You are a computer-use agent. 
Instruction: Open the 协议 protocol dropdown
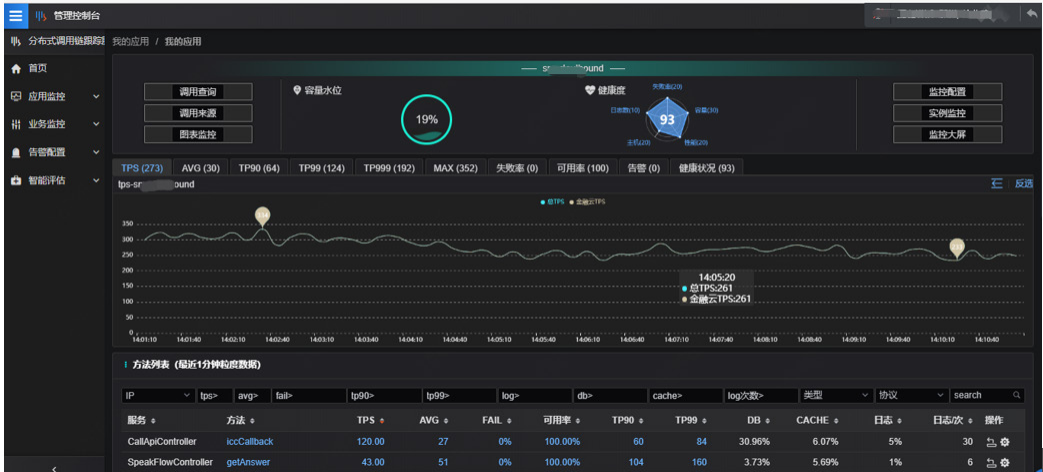coord(911,395)
